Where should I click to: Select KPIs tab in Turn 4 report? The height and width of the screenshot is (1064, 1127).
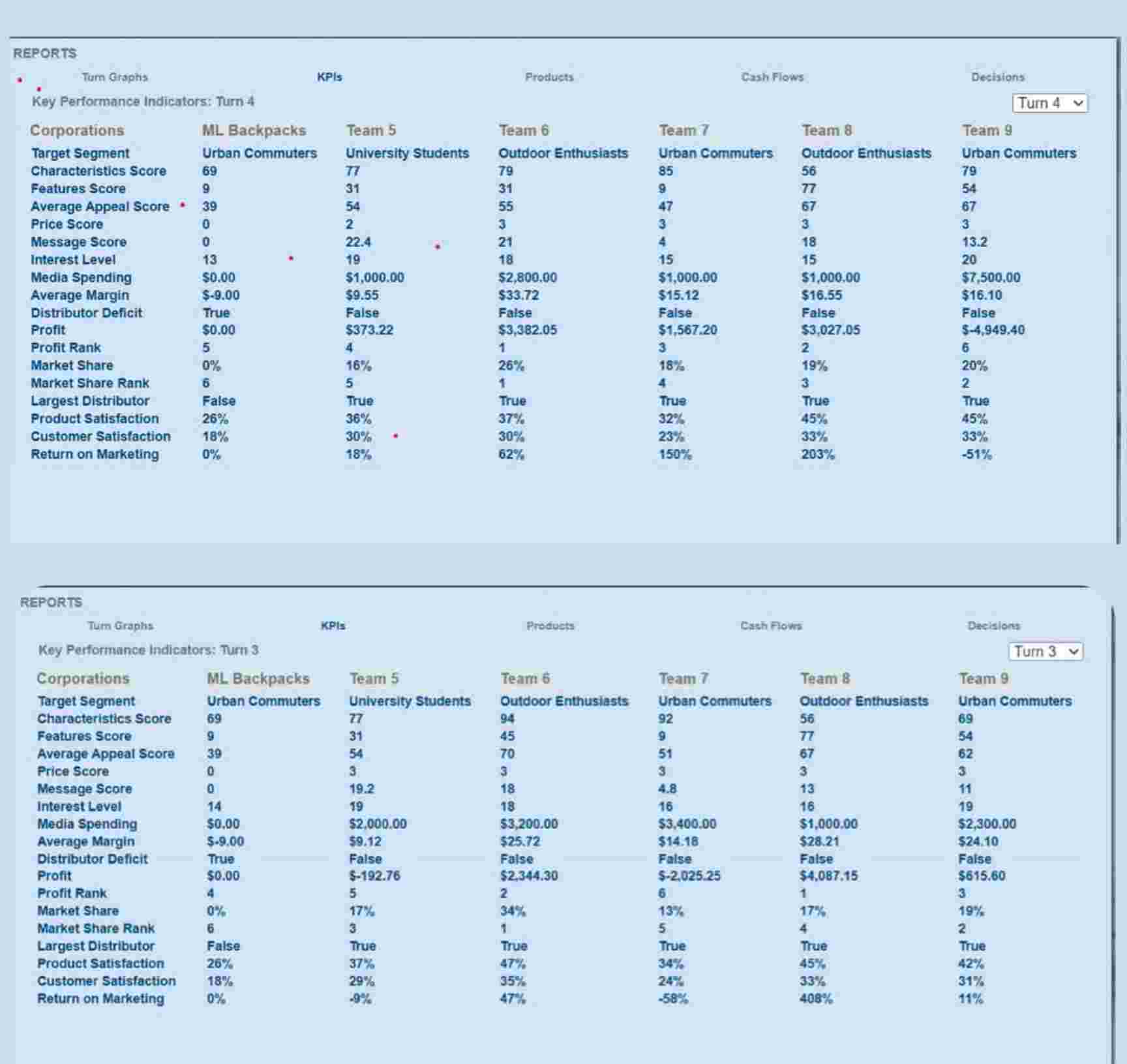329,77
